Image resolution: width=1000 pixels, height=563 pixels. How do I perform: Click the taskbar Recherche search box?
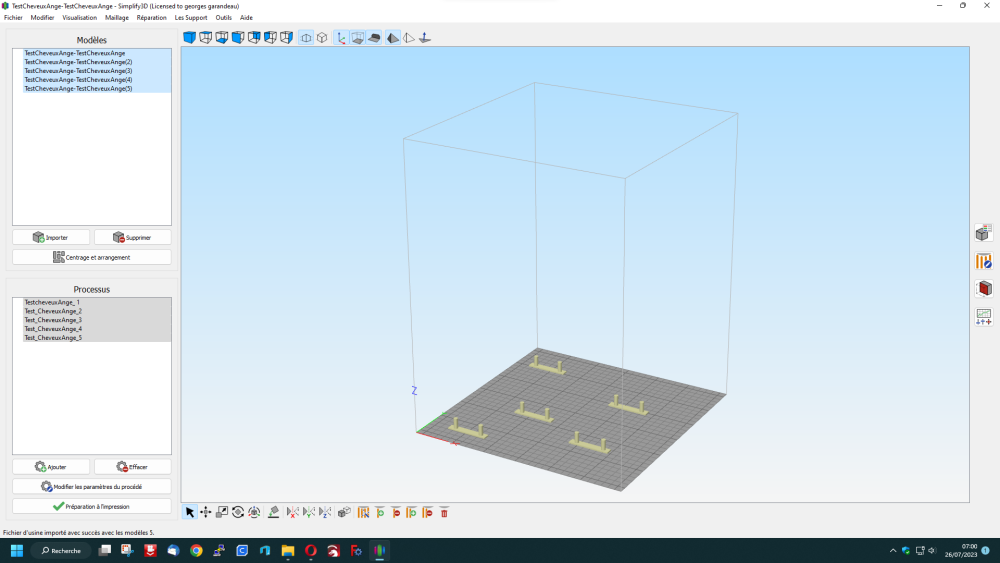(x=61, y=550)
